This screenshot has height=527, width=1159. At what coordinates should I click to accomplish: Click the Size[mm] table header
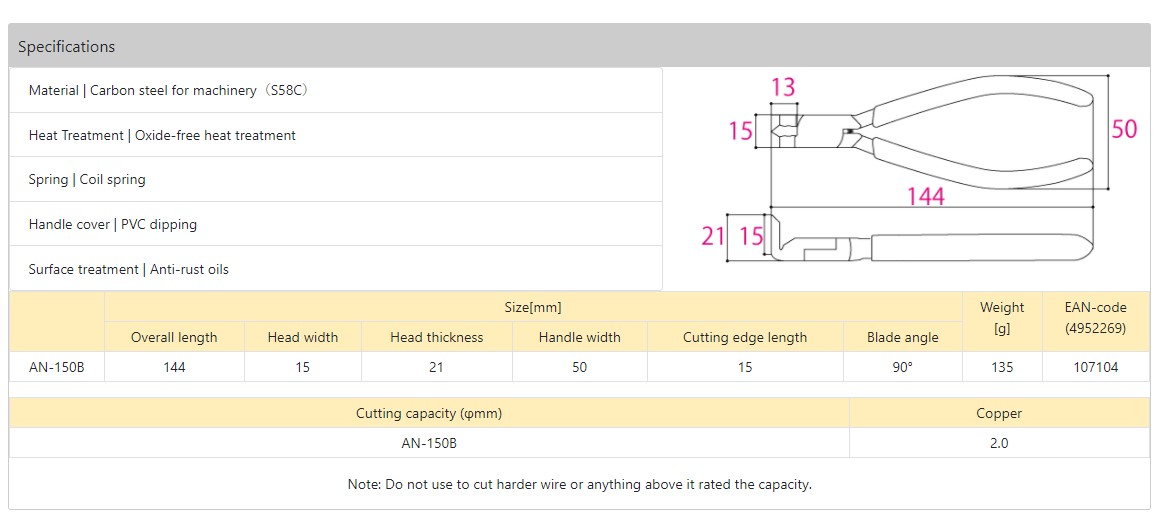(x=533, y=307)
